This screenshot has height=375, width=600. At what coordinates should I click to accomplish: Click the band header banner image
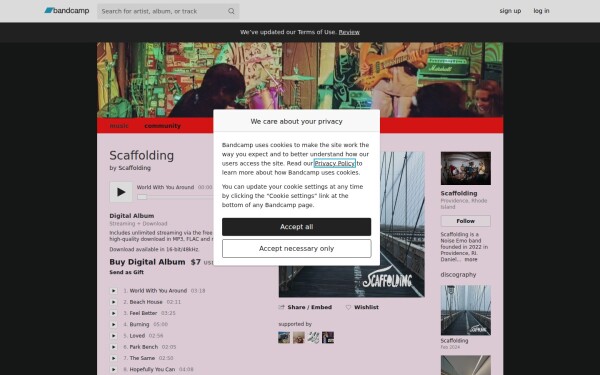pyautogui.click(x=300, y=80)
